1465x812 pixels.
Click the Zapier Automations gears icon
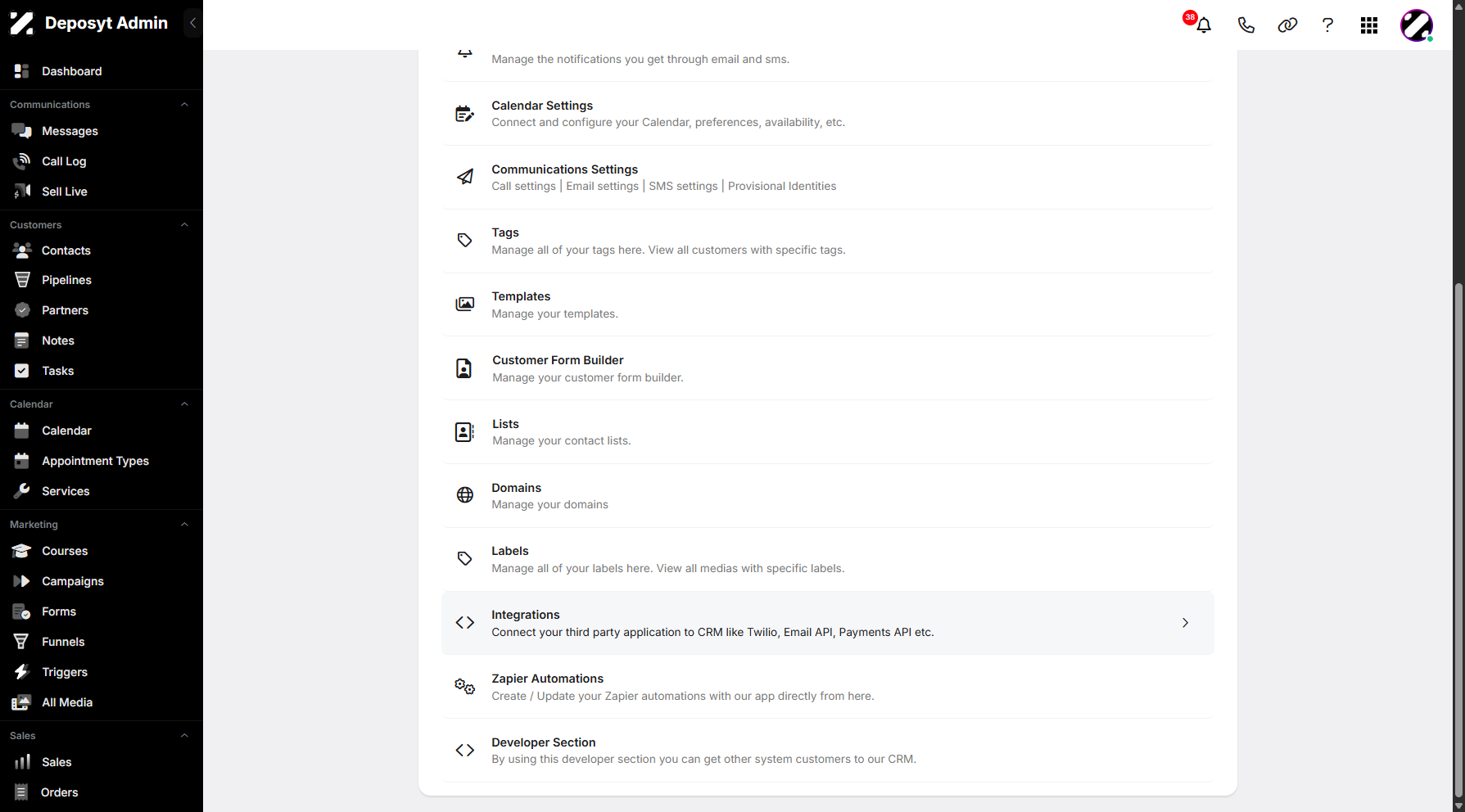coord(464,687)
